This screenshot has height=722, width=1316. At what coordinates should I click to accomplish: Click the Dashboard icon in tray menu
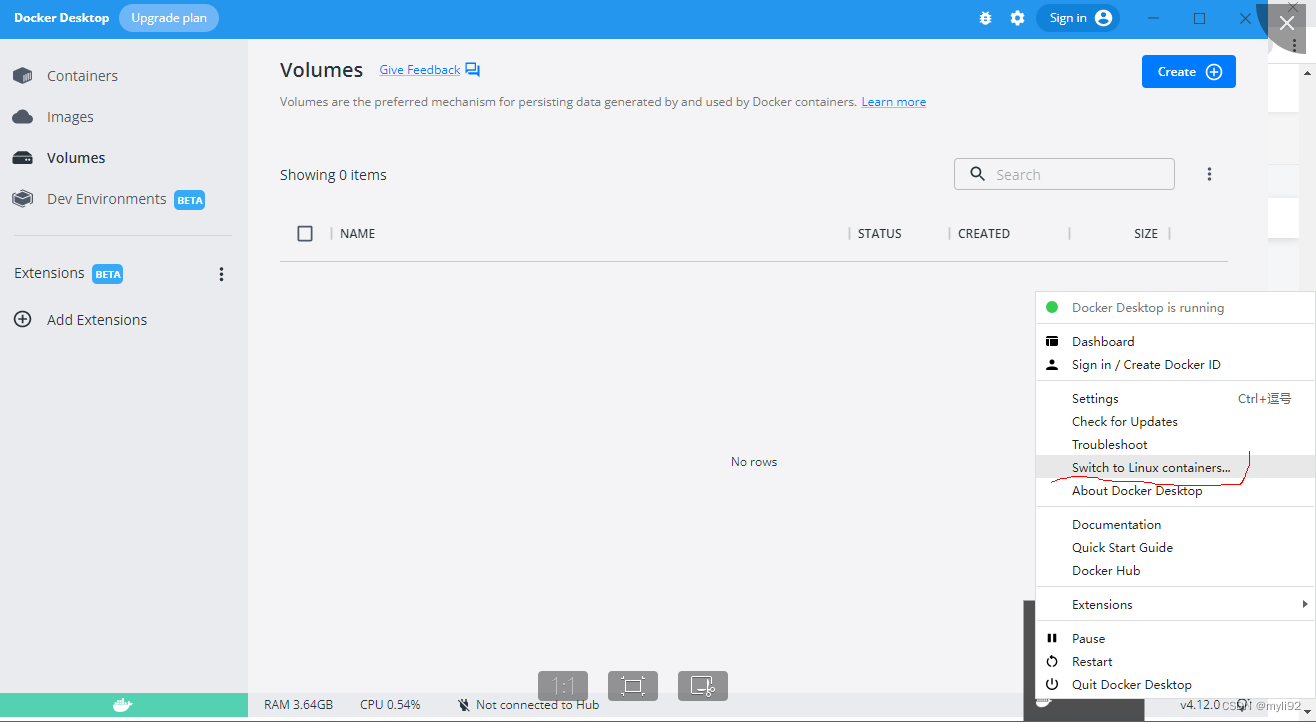[1052, 341]
